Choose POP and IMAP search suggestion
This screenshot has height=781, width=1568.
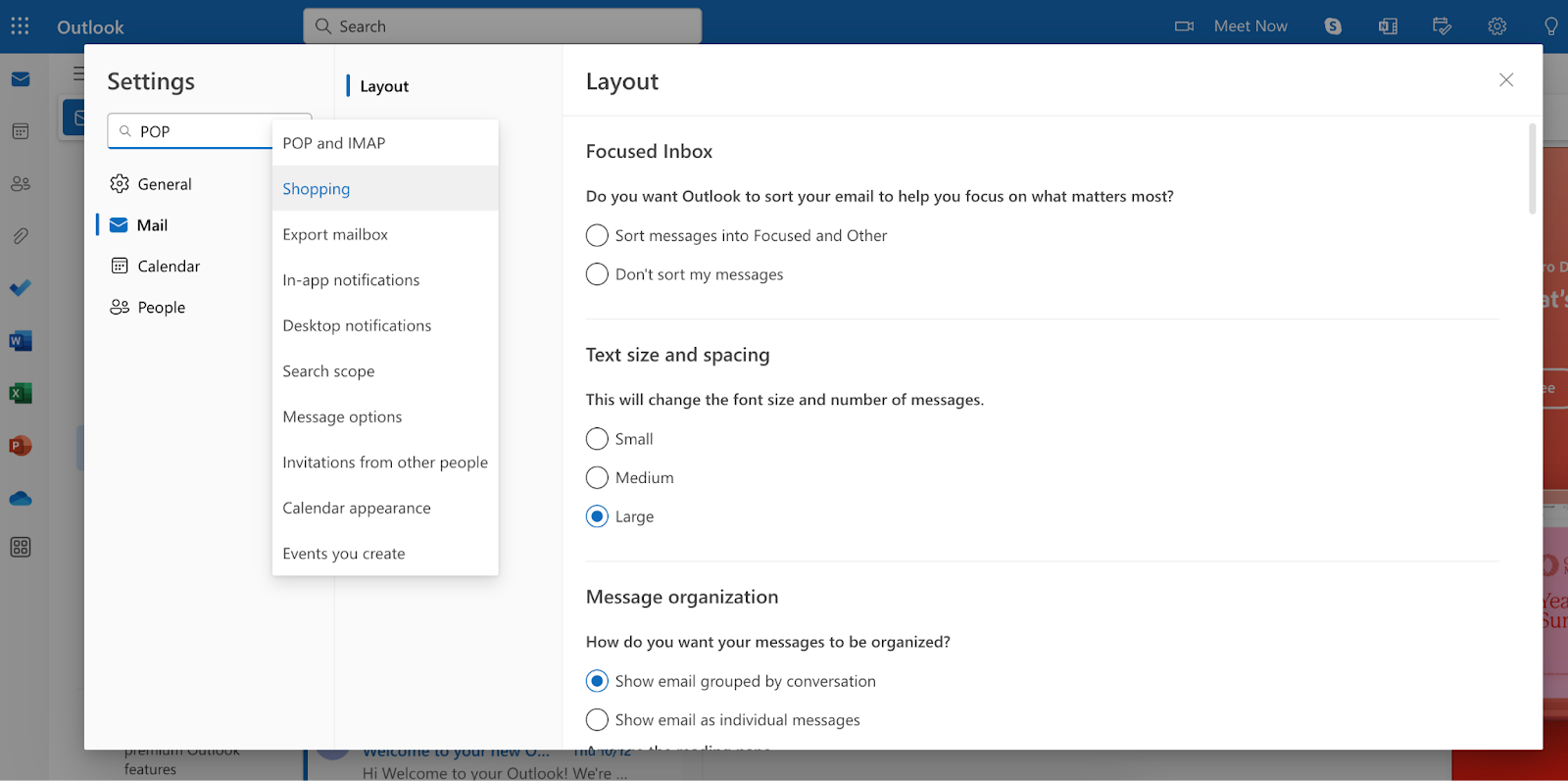[334, 143]
